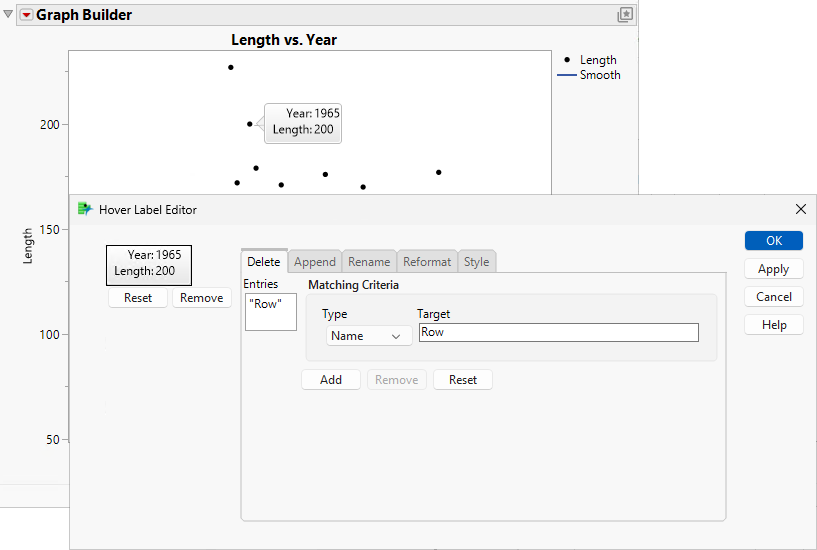
Task: Click the Apply button
Action: (774, 269)
